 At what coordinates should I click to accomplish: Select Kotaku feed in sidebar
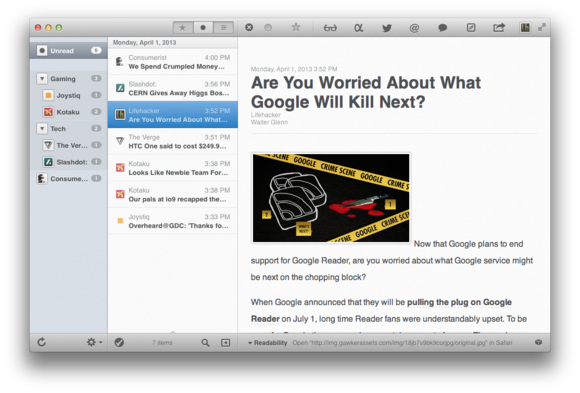click(69, 112)
